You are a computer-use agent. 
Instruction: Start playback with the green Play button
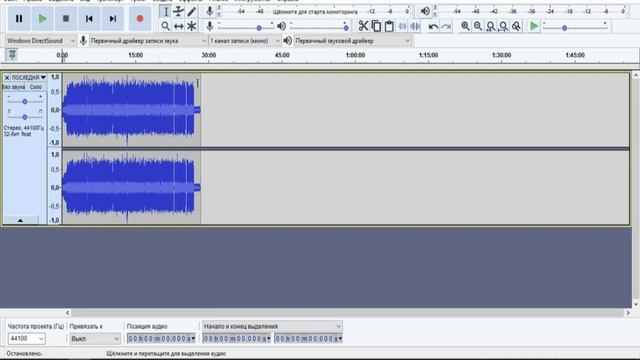pyautogui.click(x=42, y=18)
